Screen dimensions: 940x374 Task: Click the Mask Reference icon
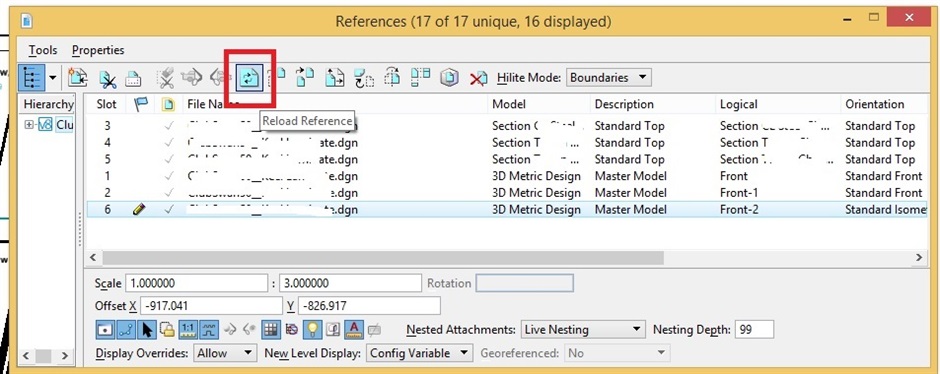(x=133, y=79)
